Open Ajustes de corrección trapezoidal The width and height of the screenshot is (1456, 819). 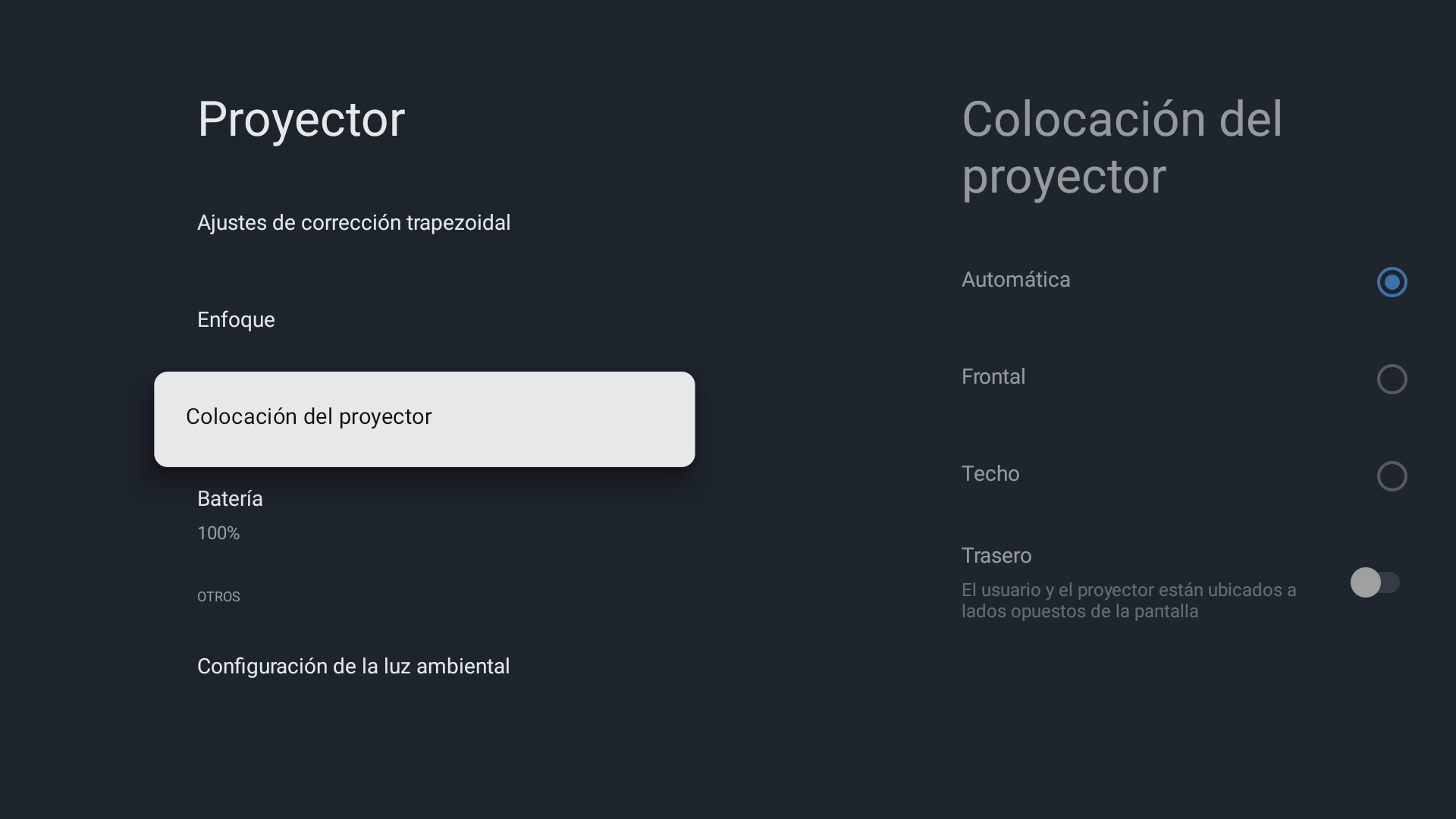pyautogui.click(x=353, y=223)
